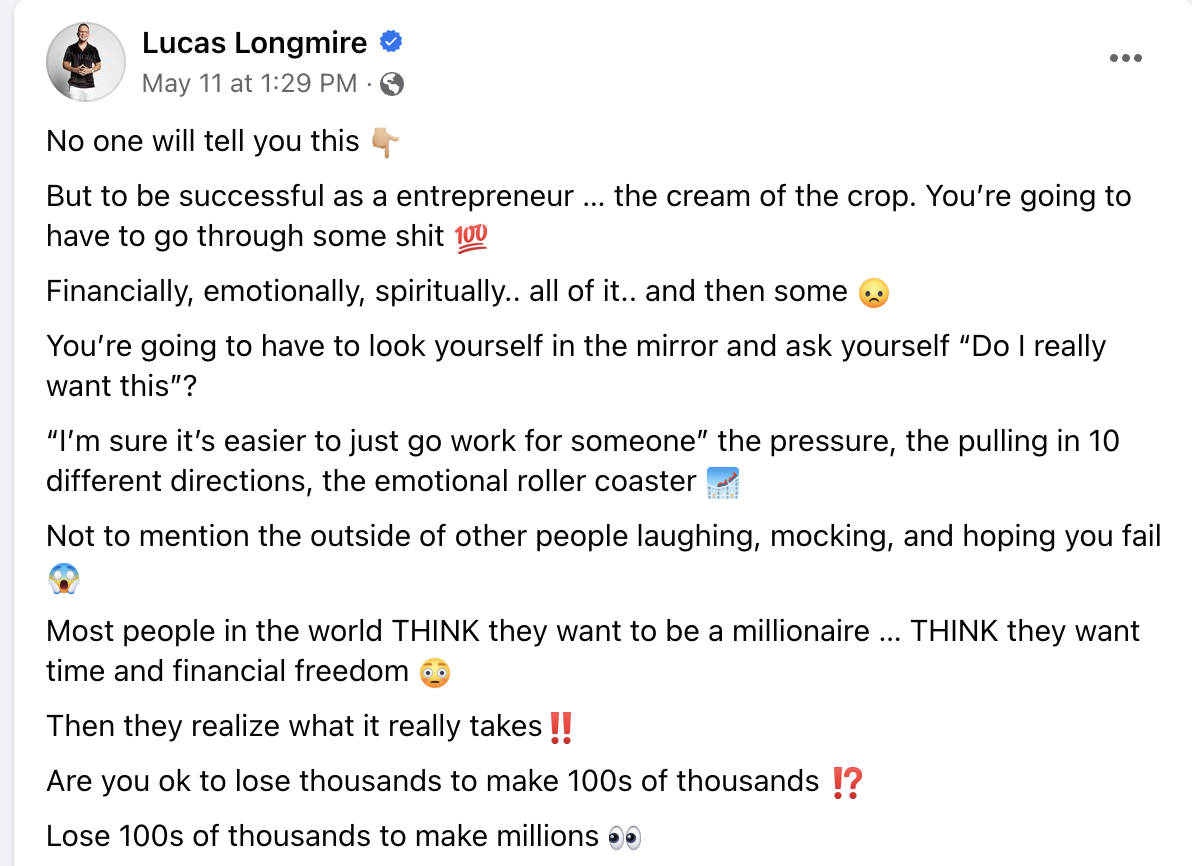Screen dimensions: 1192x866
Task: Click the screaming face emoji
Action: pos(63,579)
